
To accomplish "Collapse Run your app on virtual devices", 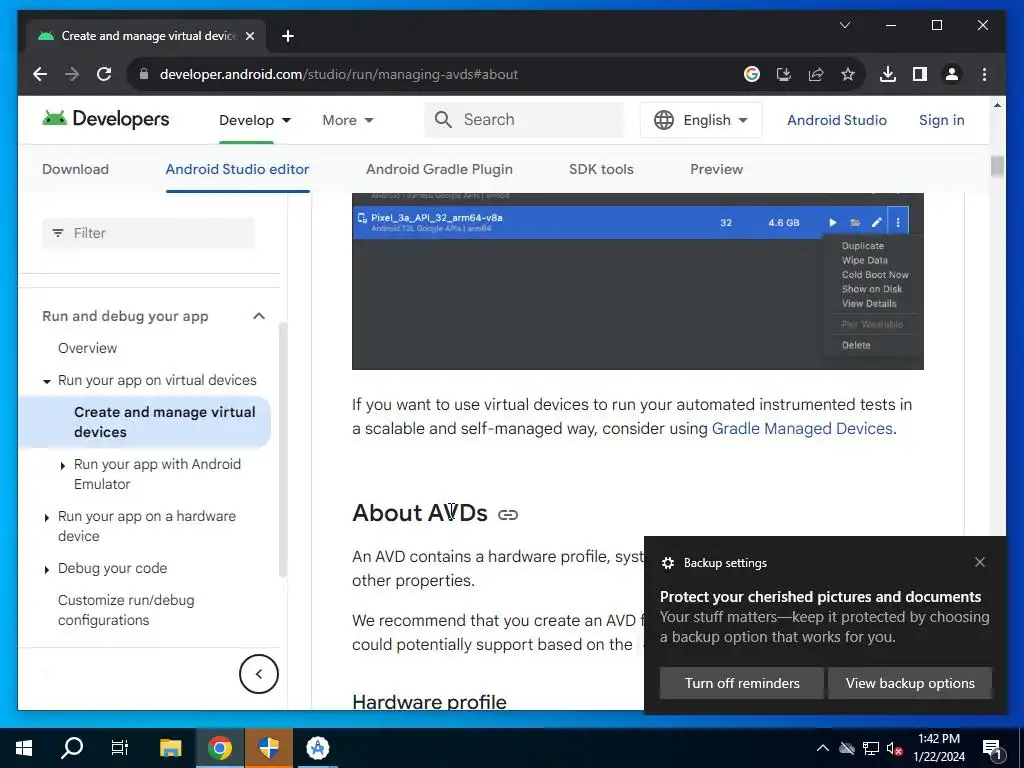I will click(46, 381).
